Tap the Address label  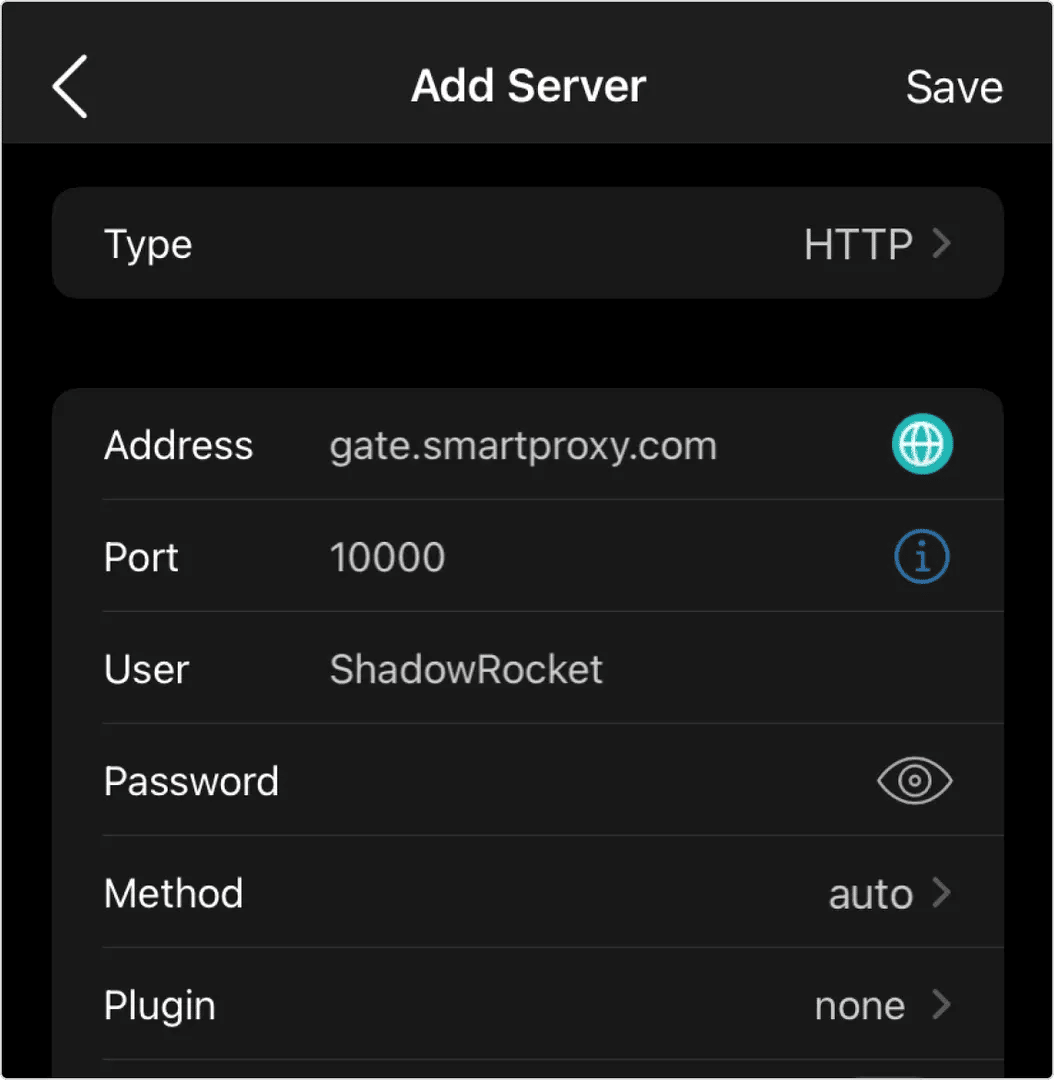point(178,445)
